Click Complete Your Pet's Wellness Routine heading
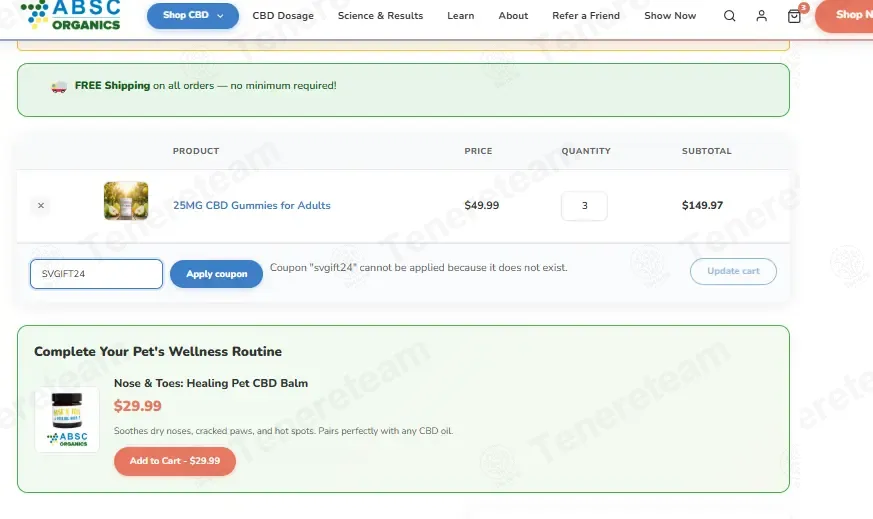This screenshot has height=519, width=873. point(158,351)
